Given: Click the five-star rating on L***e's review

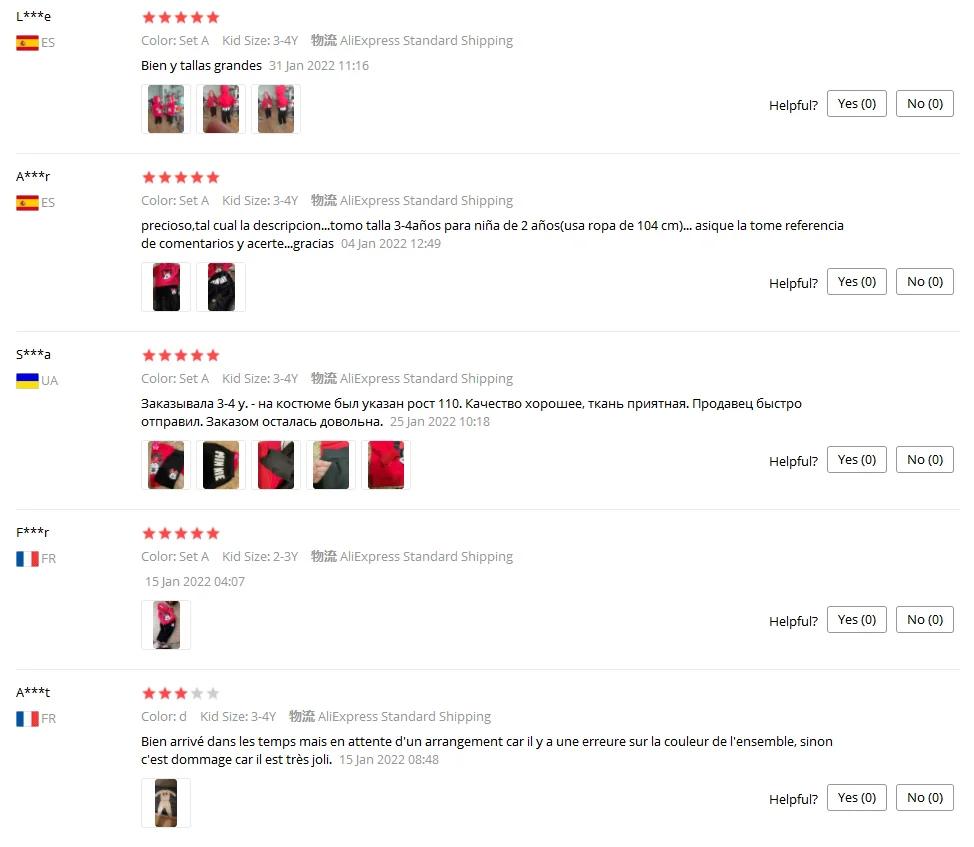Looking at the screenshot, I should [181, 17].
